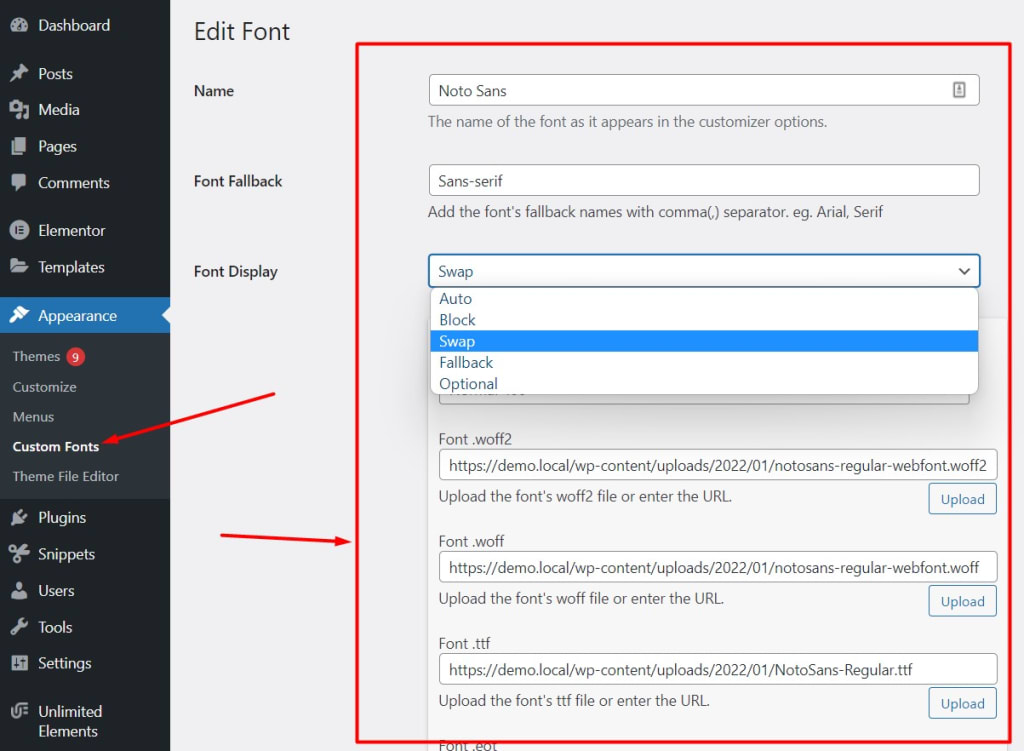Click the Tools wrench icon
Image resolution: width=1024 pixels, height=751 pixels.
20,627
